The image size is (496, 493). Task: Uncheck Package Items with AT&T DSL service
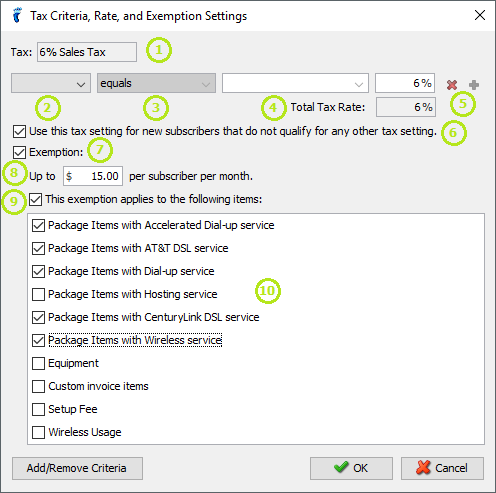click(38, 248)
